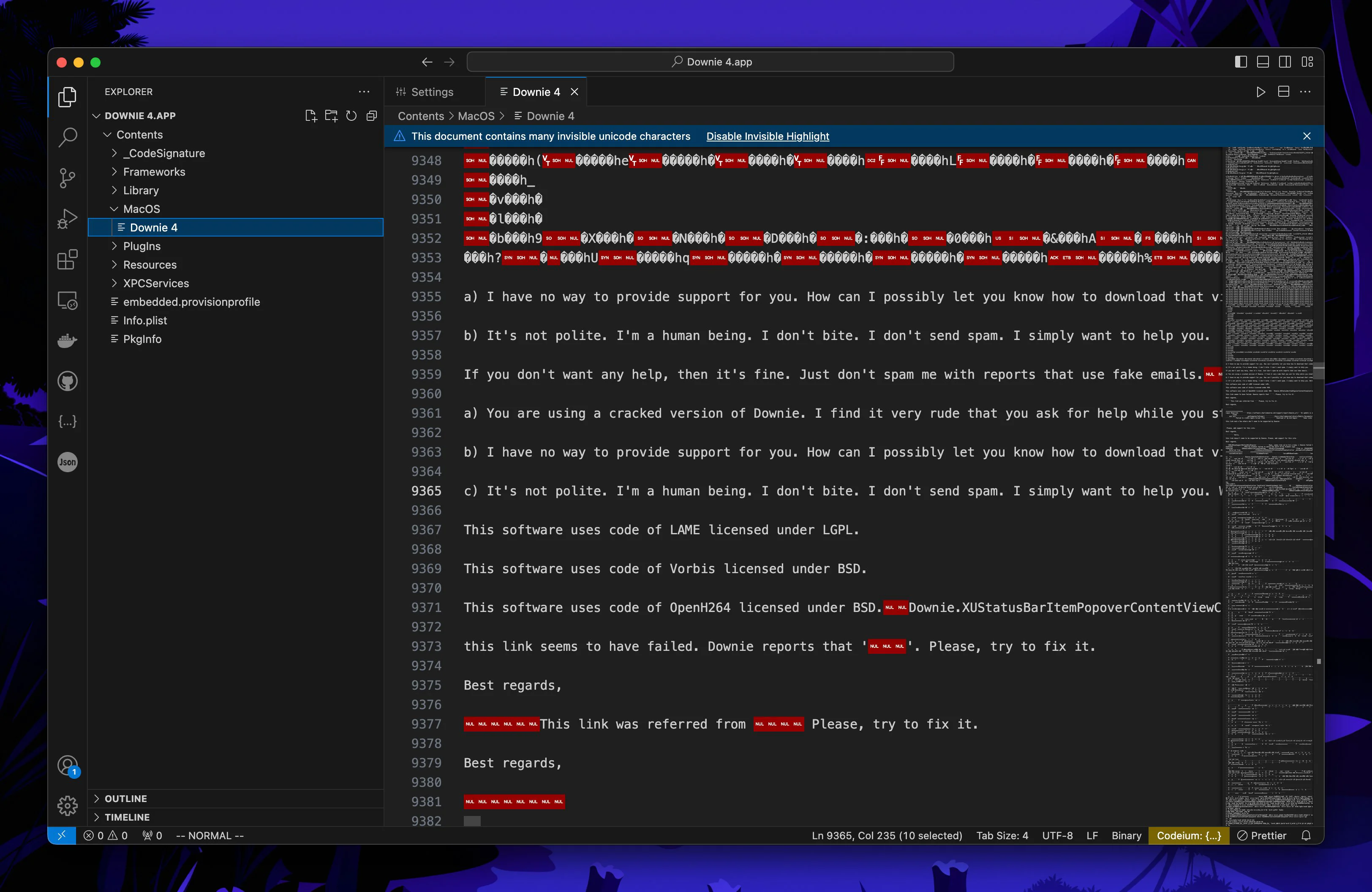The width and height of the screenshot is (1372, 892).
Task: Expand the OUTLINE section
Action: [x=126, y=798]
